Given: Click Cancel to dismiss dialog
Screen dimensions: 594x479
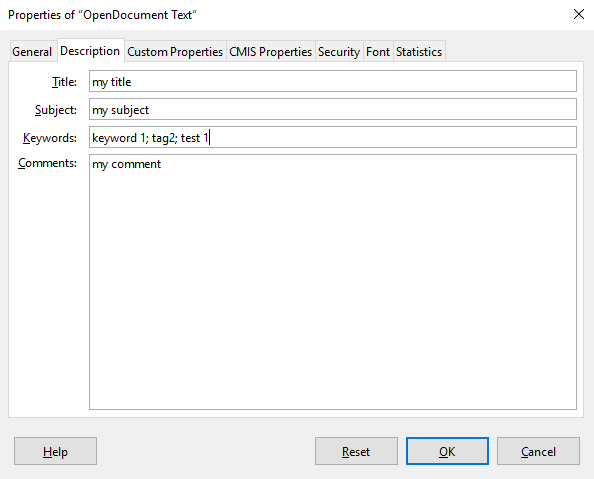Looking at the screenshot, I should 538,451.
